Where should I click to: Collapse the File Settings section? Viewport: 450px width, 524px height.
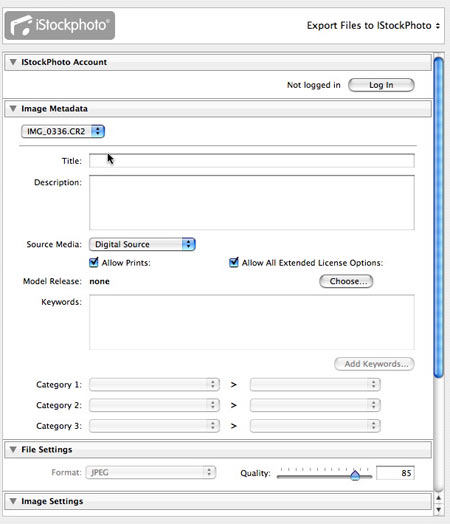tap(13, 449)
